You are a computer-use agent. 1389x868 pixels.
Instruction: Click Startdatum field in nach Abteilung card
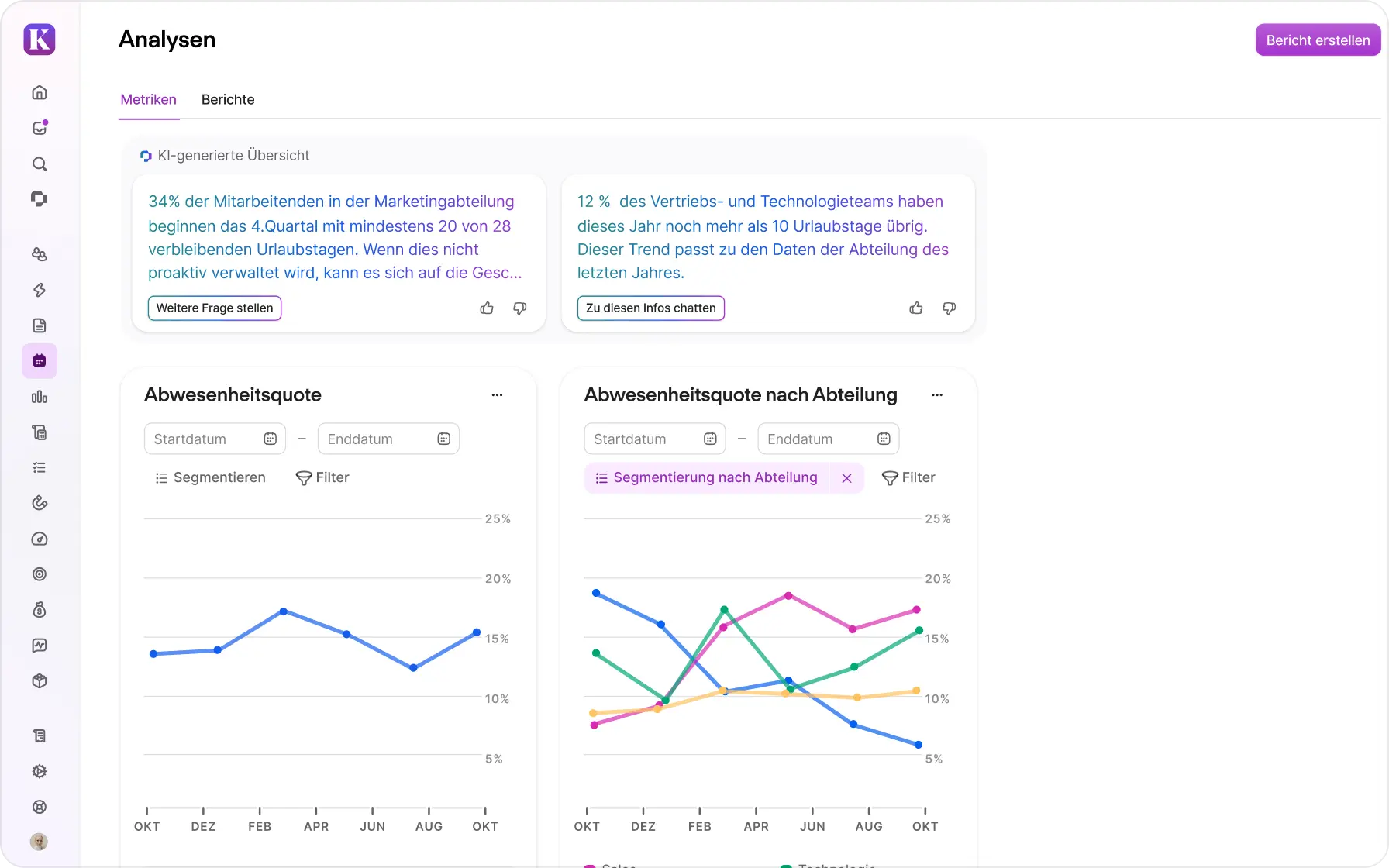tap(655, 439)
